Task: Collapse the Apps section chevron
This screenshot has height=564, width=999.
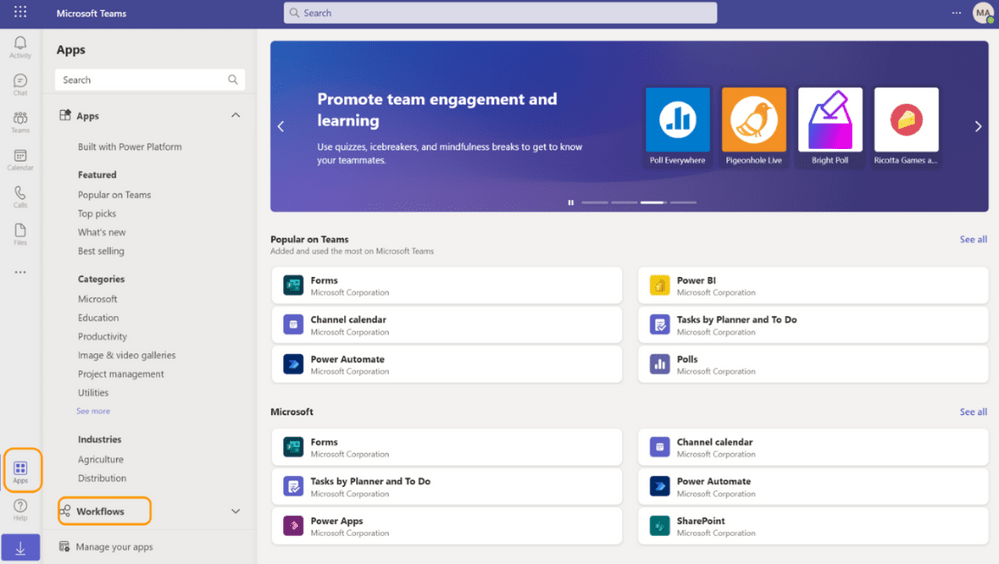Action: click(x=236, y=116)
